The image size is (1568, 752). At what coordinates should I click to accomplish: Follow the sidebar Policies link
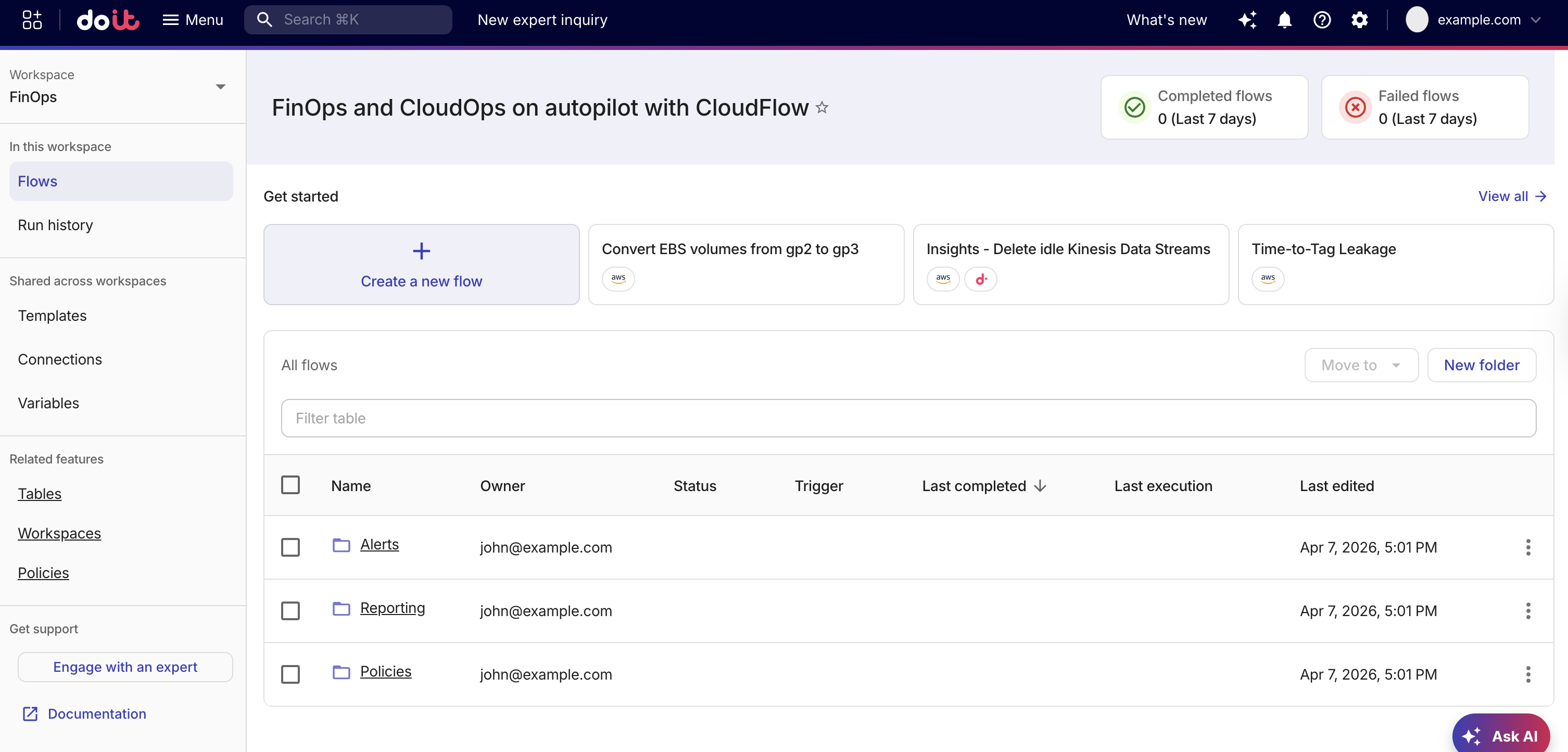(43, 572)
